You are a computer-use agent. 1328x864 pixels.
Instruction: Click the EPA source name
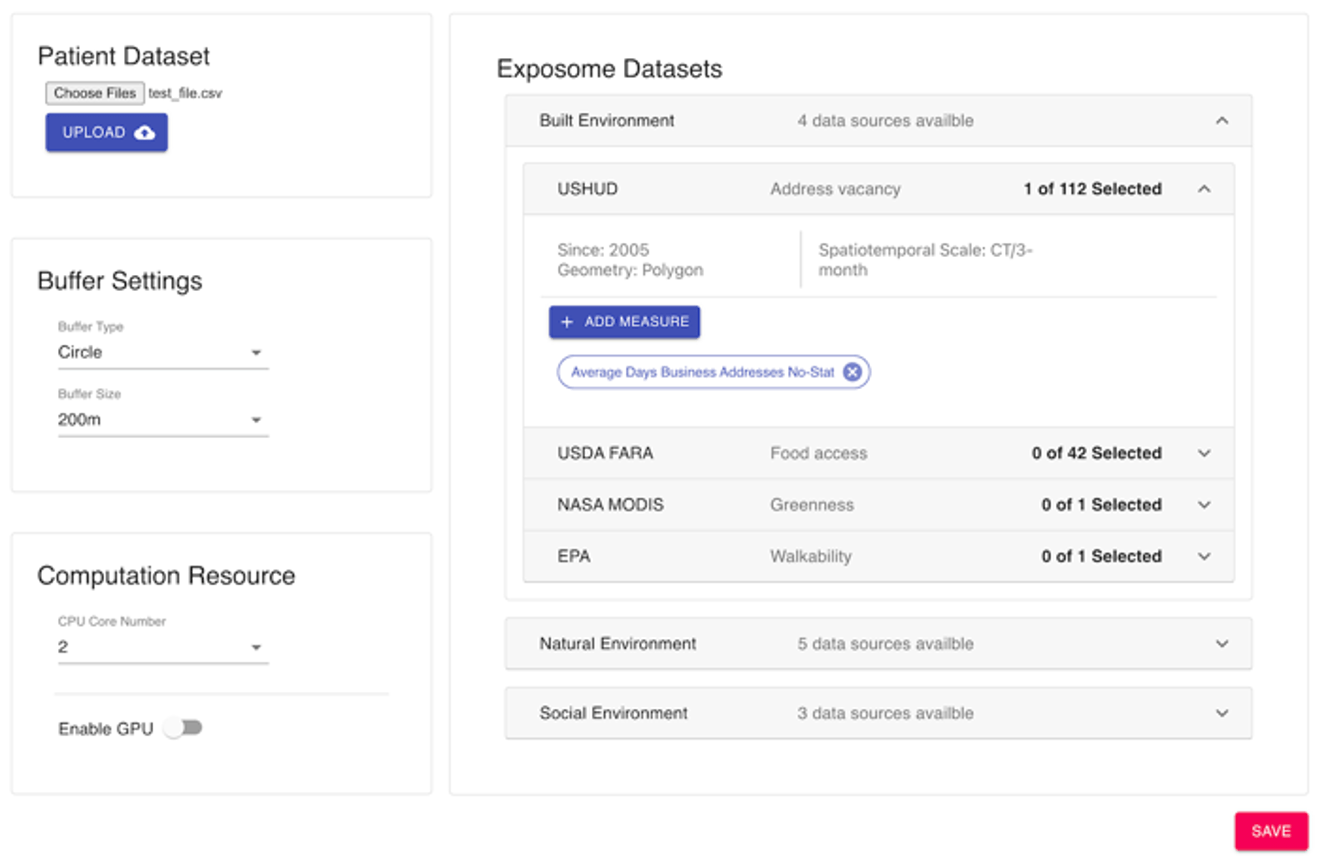tap(574, 556)
